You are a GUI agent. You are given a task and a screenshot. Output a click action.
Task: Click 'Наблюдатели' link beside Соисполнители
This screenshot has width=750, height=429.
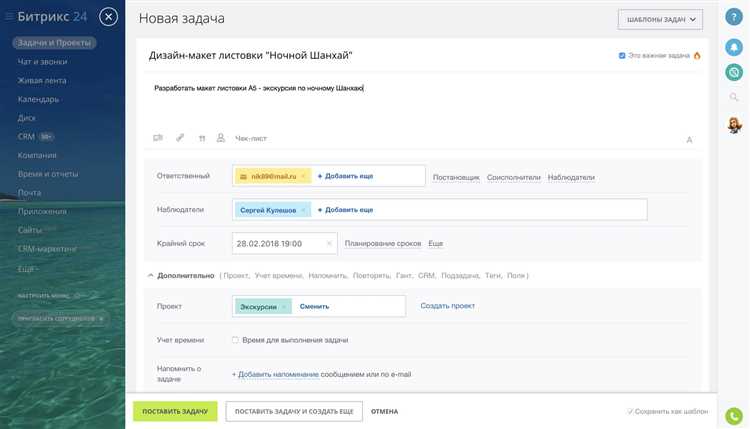tap(571, 177)
